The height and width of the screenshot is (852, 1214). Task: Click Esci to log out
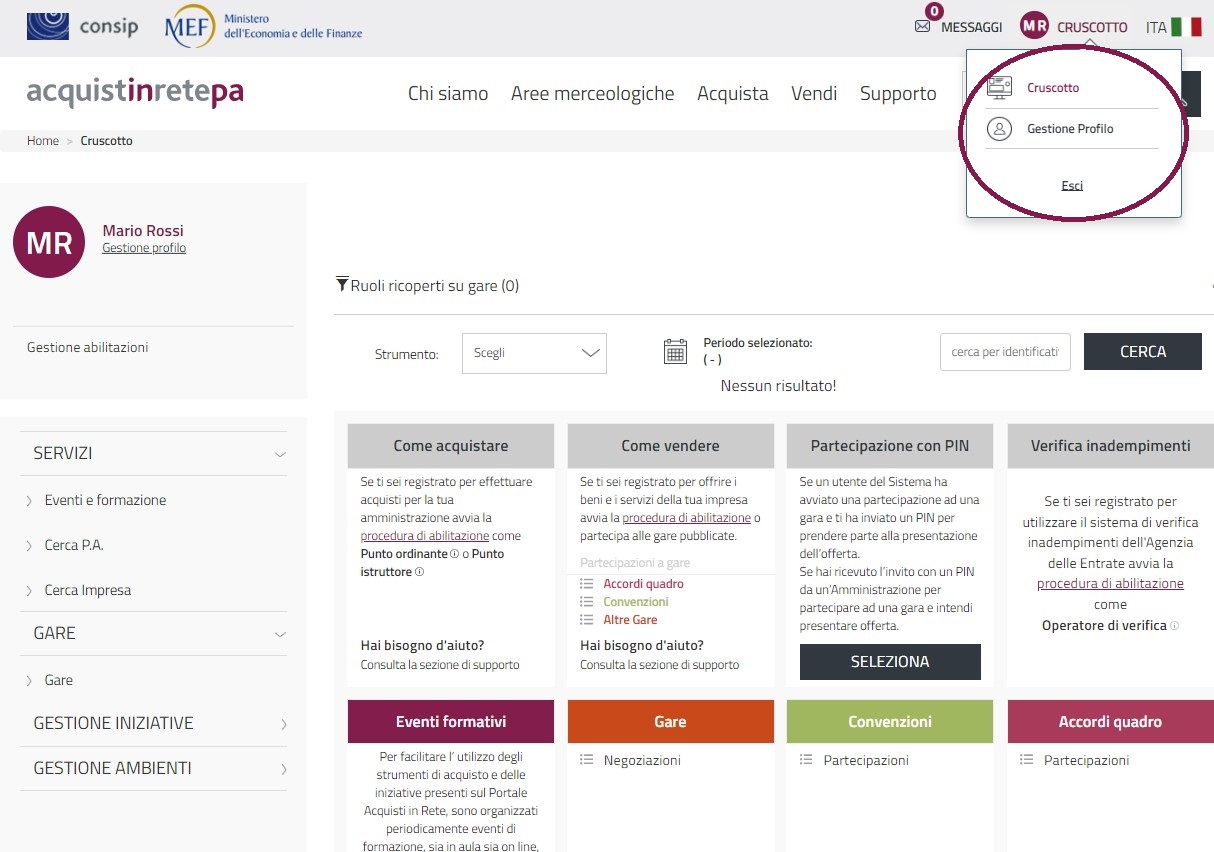[1072, 186]
